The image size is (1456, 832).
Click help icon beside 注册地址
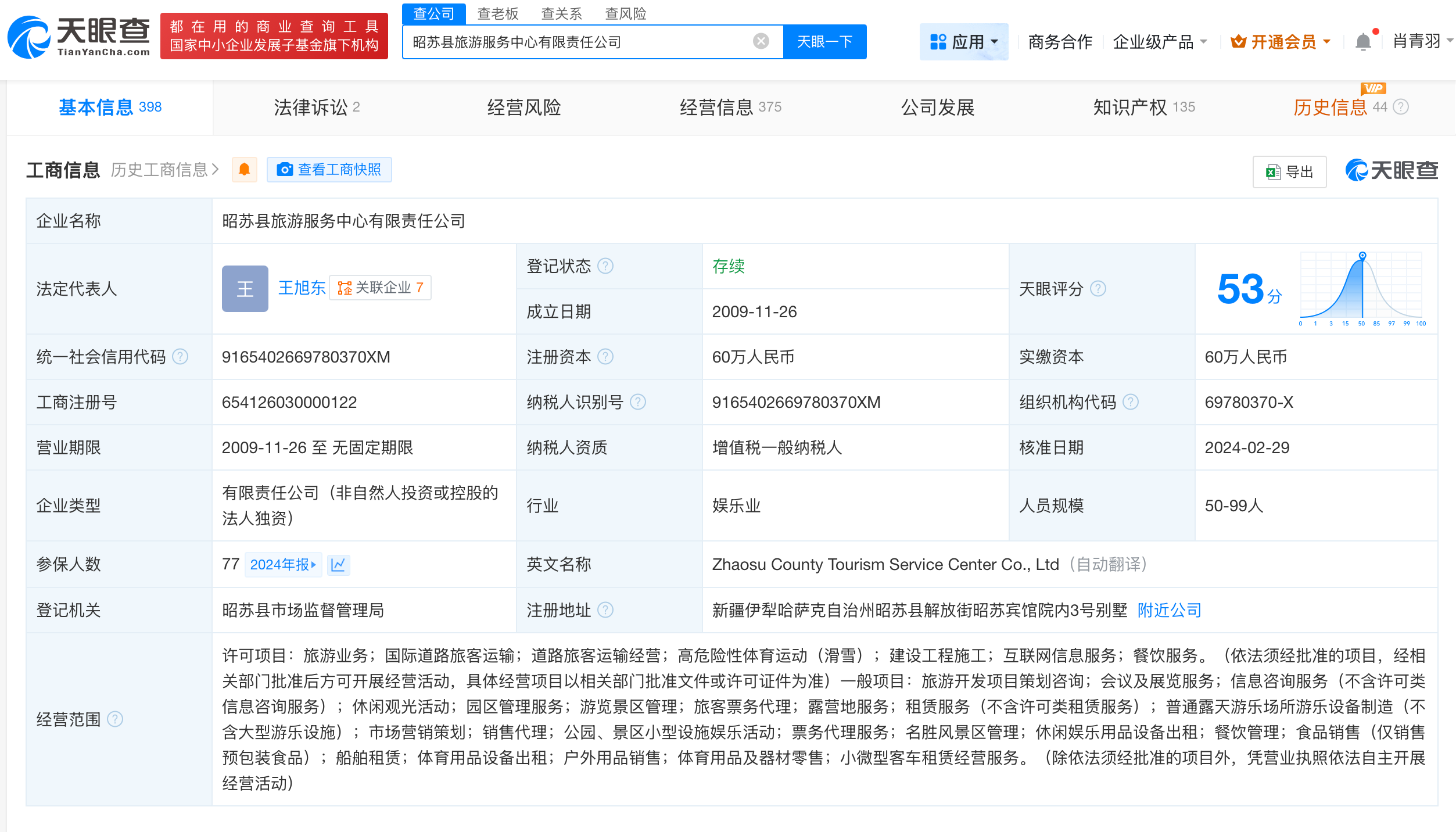click(605, 610)
